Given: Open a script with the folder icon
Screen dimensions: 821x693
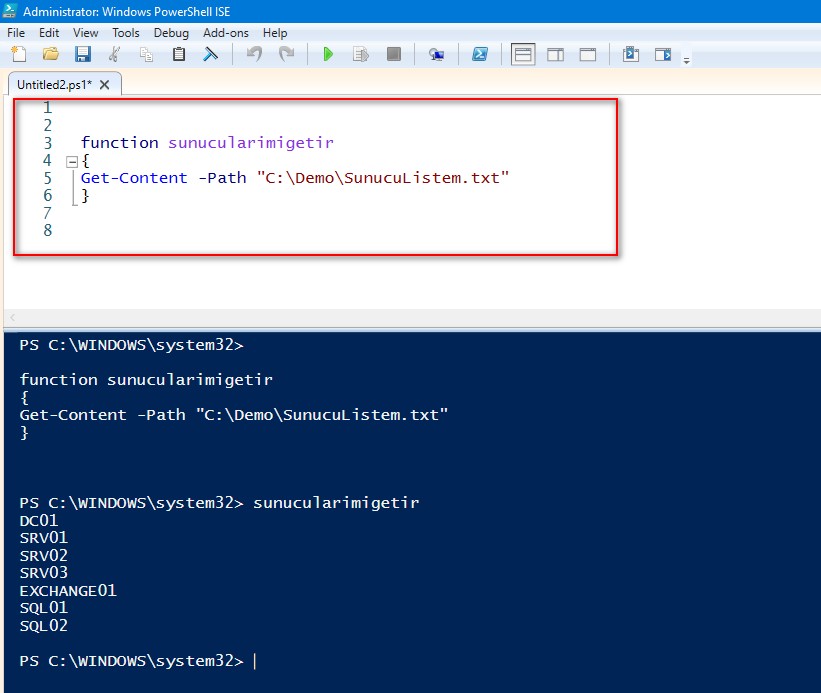Looking at the screenshot, I should tap(50, 55).
